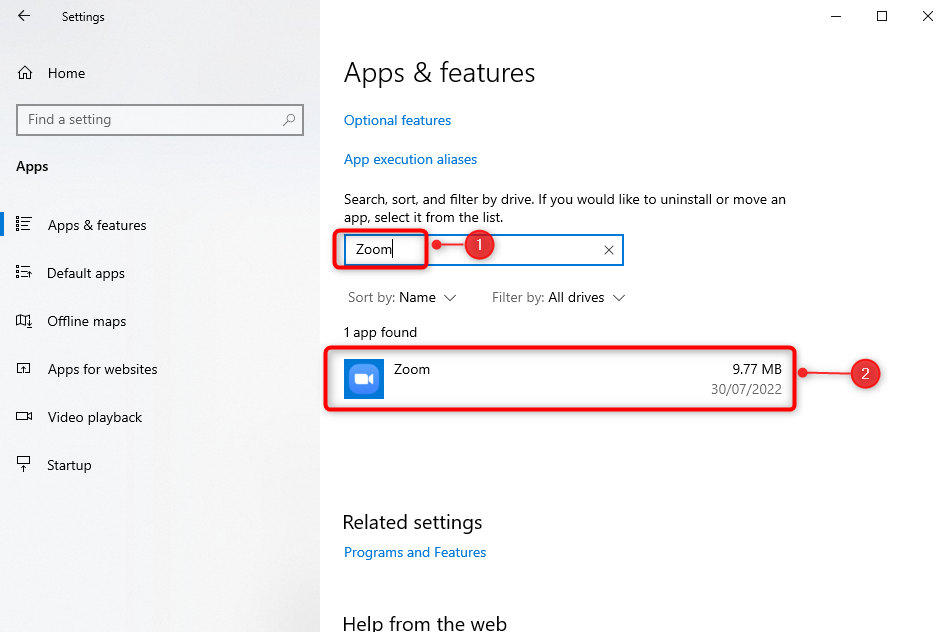951x632 pixels.
Task: Go to Video playback settings label
Action: 95,417
